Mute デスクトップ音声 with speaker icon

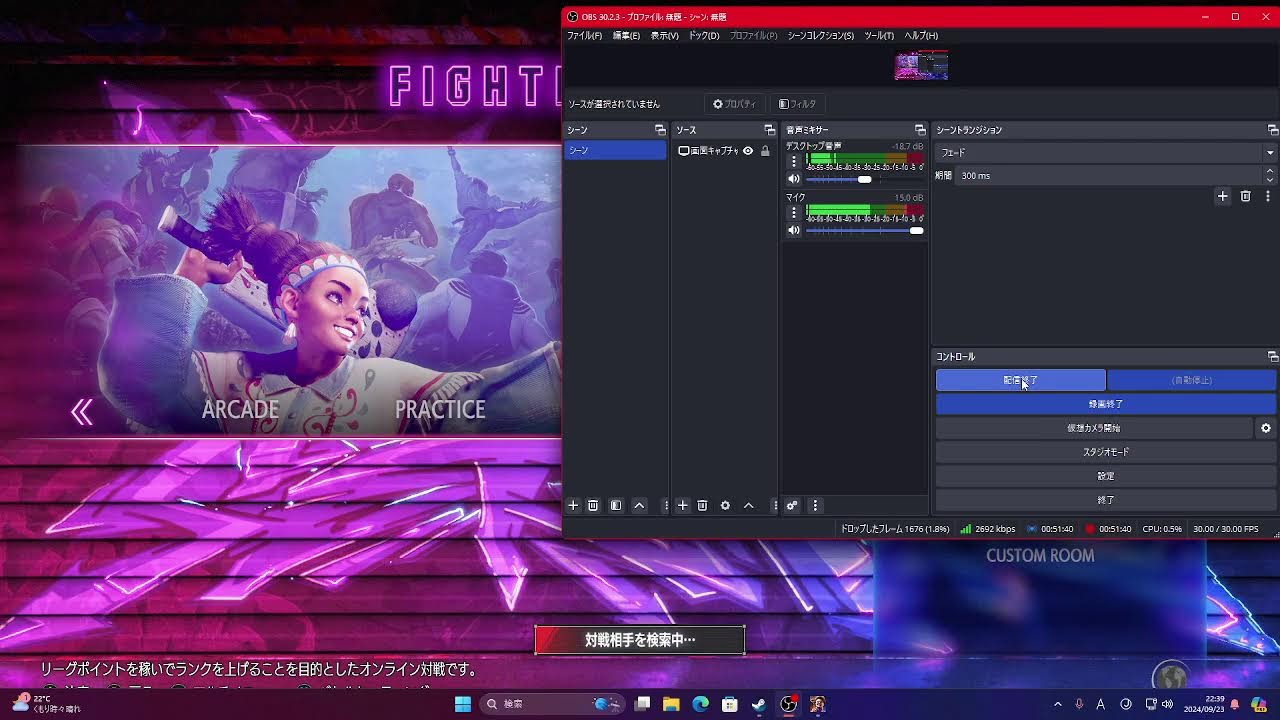[x=794, y=179]
